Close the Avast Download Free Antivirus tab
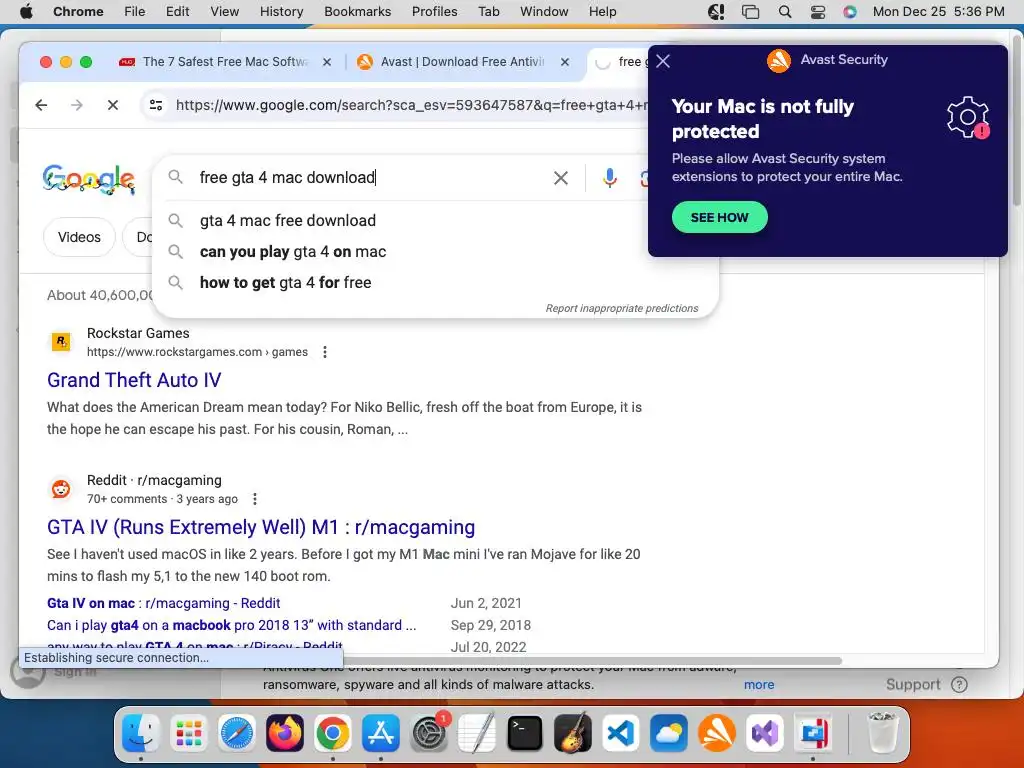Viewport: 1024px width, 768px height. pos(565,62)
